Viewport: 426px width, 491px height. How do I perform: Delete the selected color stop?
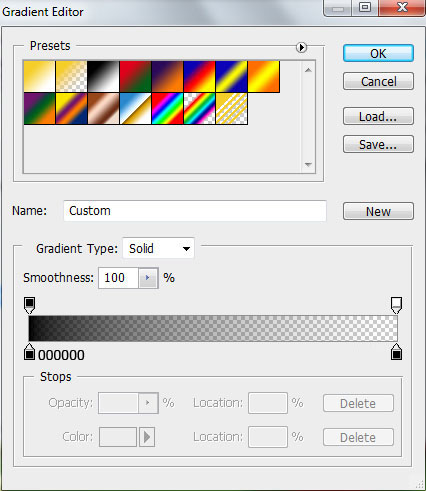click(358, 437)
